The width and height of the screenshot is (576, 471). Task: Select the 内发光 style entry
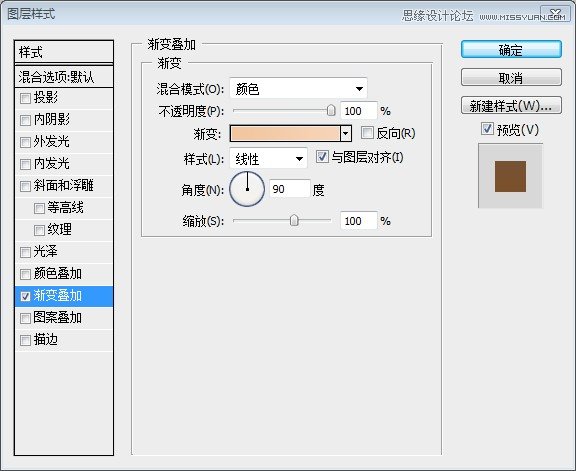tap(64, 164)
